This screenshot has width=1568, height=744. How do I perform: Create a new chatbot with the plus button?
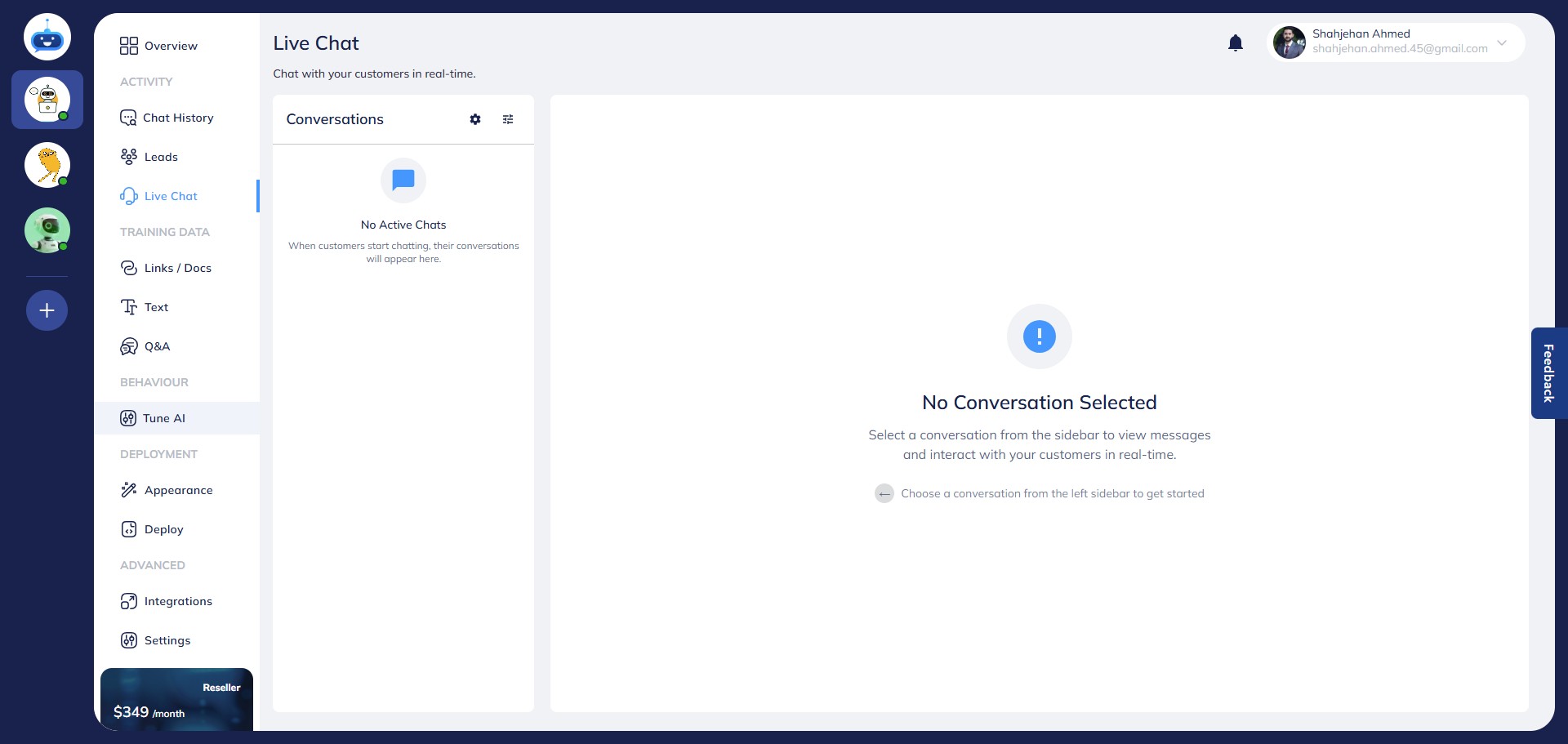pyautogui.click(x=47, y=310)
